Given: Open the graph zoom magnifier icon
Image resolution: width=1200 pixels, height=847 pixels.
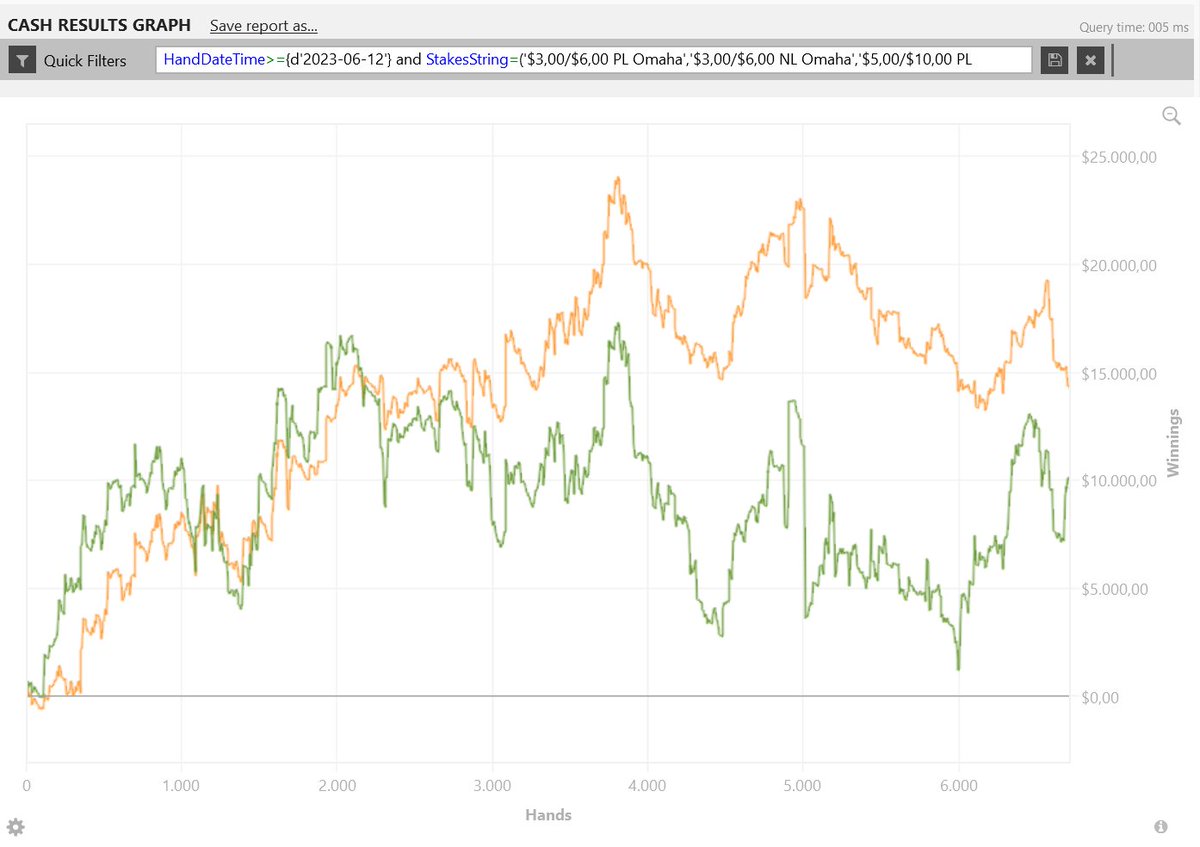Looking at the screenshot, I should (1171, 116).
